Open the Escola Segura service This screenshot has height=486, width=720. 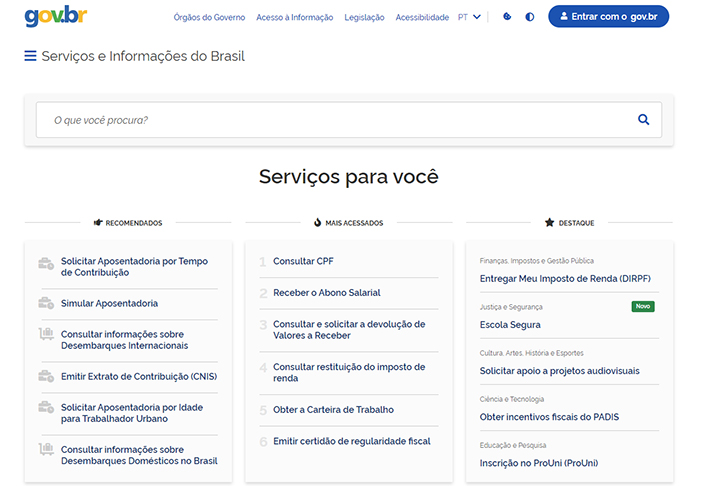pos(510,325)
